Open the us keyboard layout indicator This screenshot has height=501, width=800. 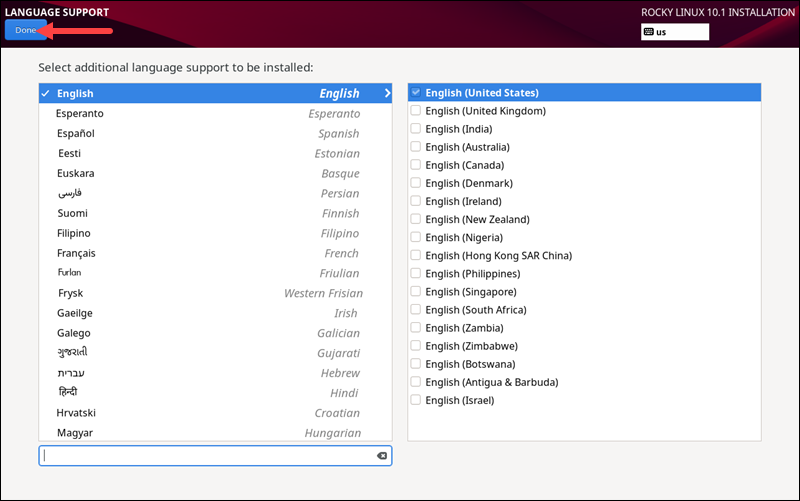tap(674, 32)
